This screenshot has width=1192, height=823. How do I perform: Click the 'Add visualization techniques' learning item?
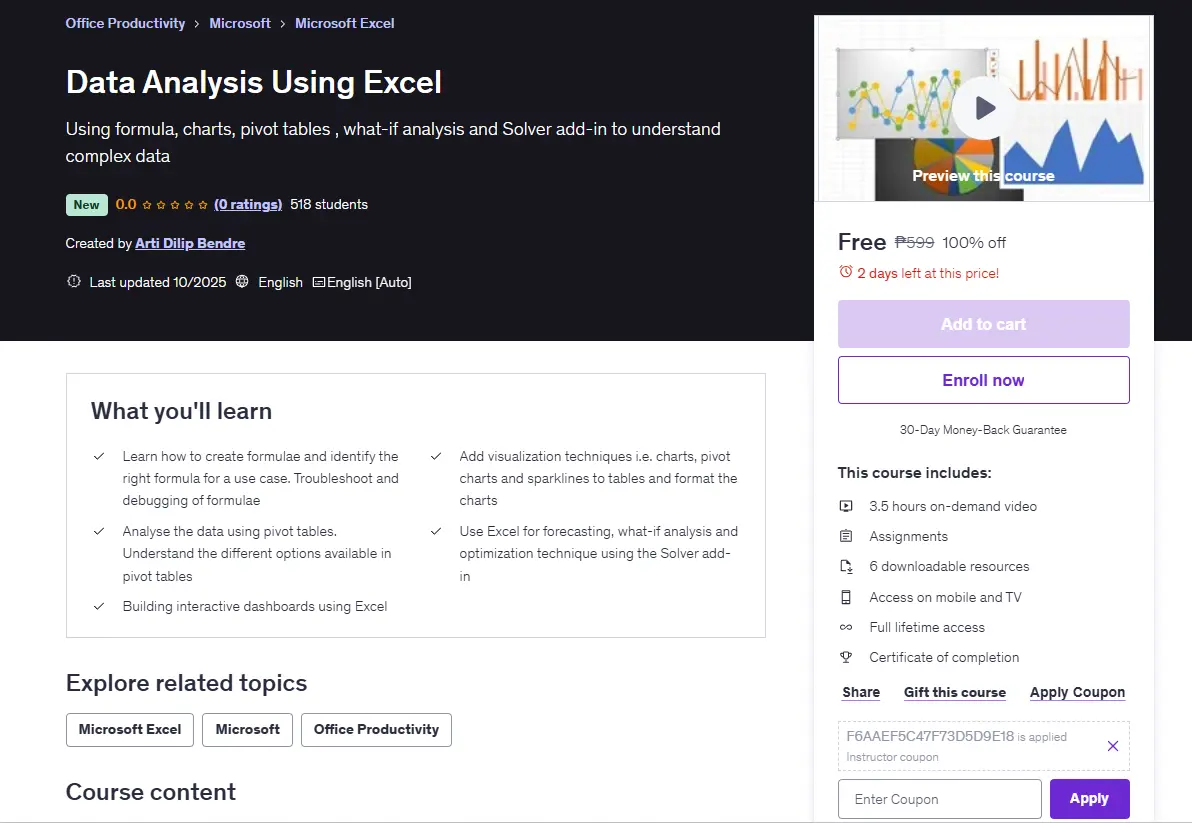click(598, 478)
